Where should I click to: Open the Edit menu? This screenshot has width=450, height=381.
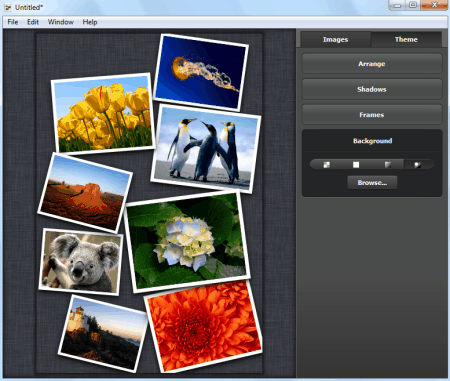pos(33,22)
